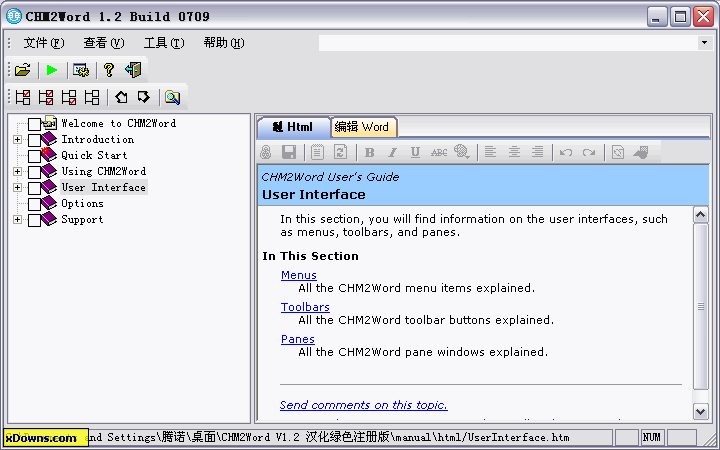Check the Welcome to CHM2Word checkbox
720x450 pixels.
click(x=34, y=124)
